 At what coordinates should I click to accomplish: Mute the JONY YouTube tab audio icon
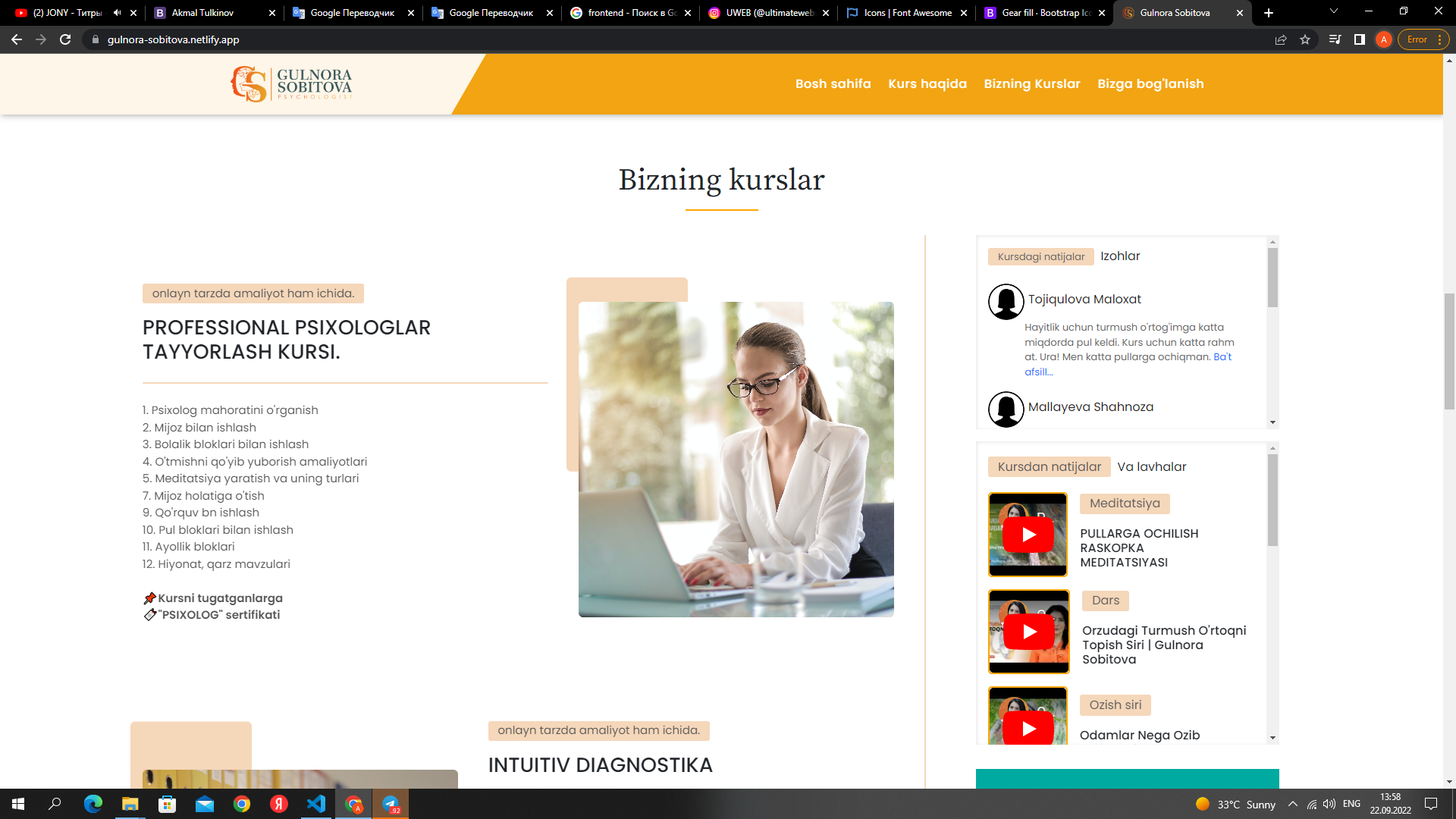117,13
